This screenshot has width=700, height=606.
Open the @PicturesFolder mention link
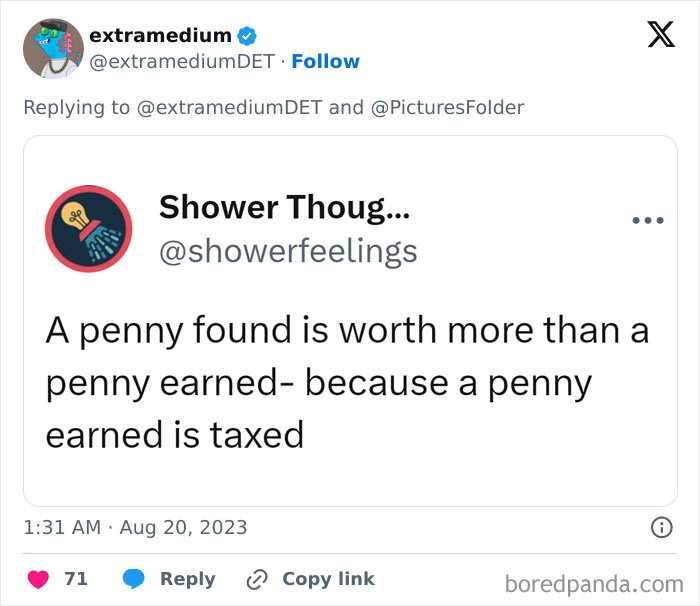point(447,107)
